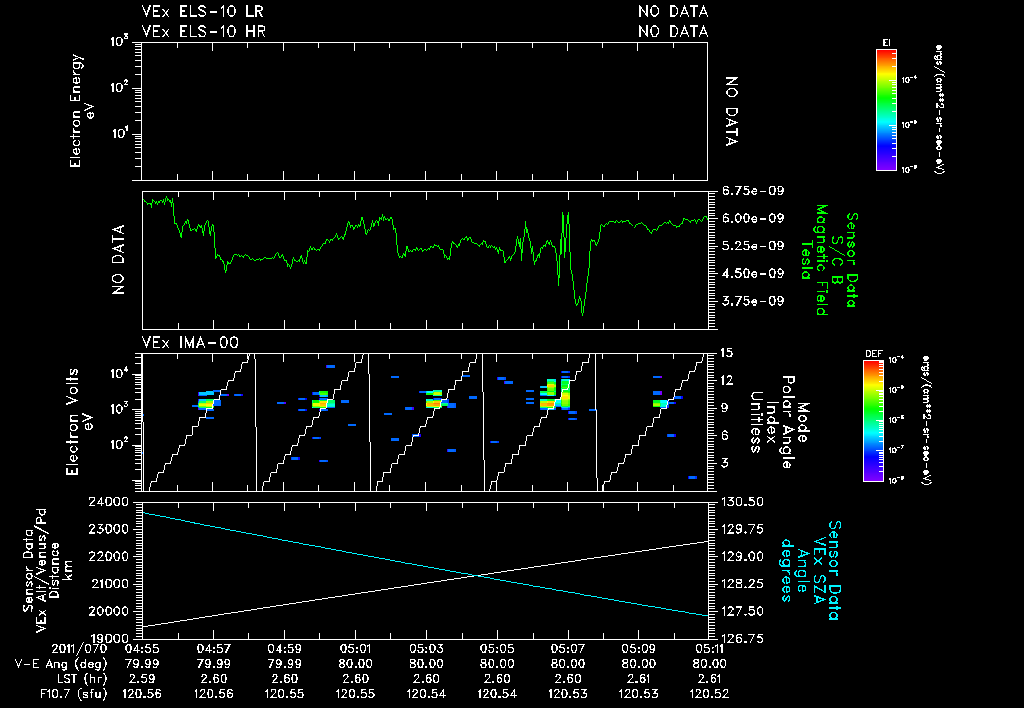Image resolution: width=1024 pixels, height=708 pixels.
Task: Click the altitude tick label '20000'
Action: tap(109, 611)
